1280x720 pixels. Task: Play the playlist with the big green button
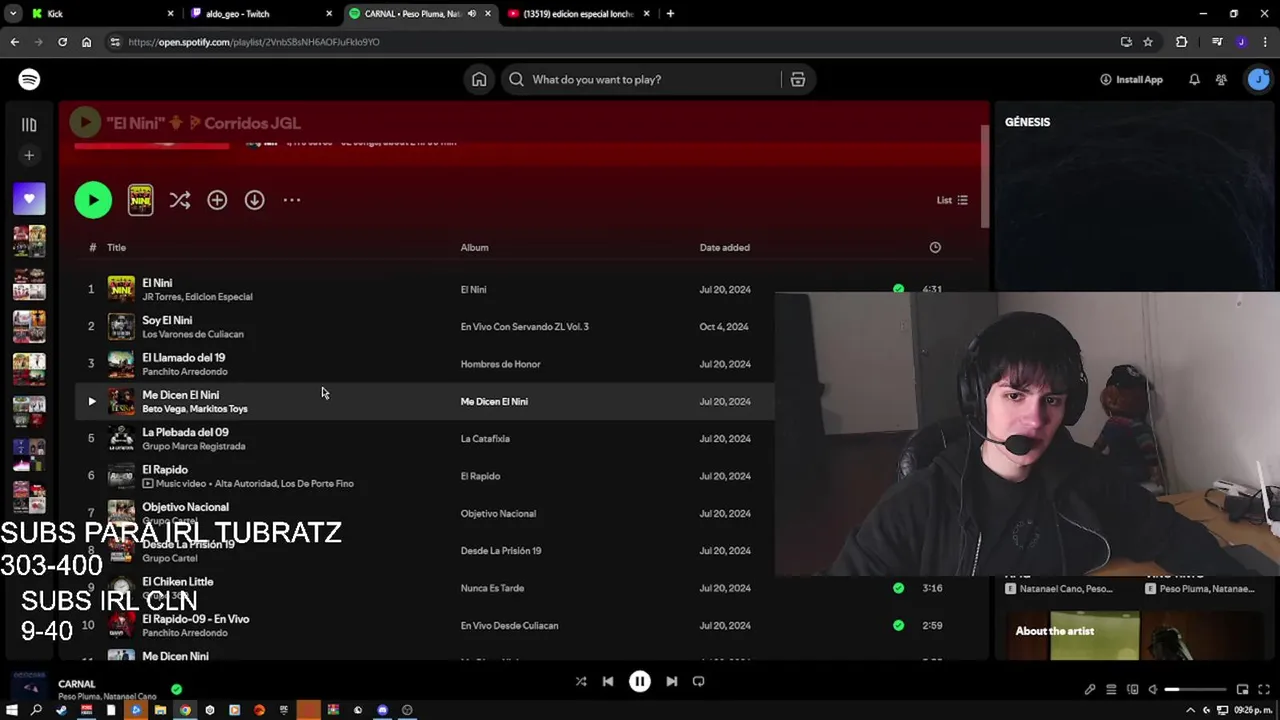point(93,200)
